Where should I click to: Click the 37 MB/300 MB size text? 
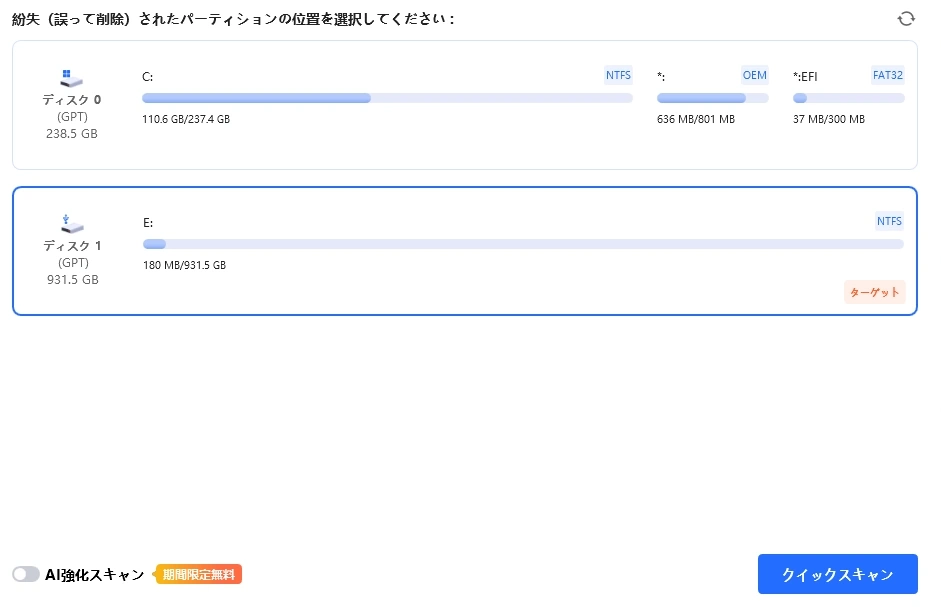click(829, 119)
